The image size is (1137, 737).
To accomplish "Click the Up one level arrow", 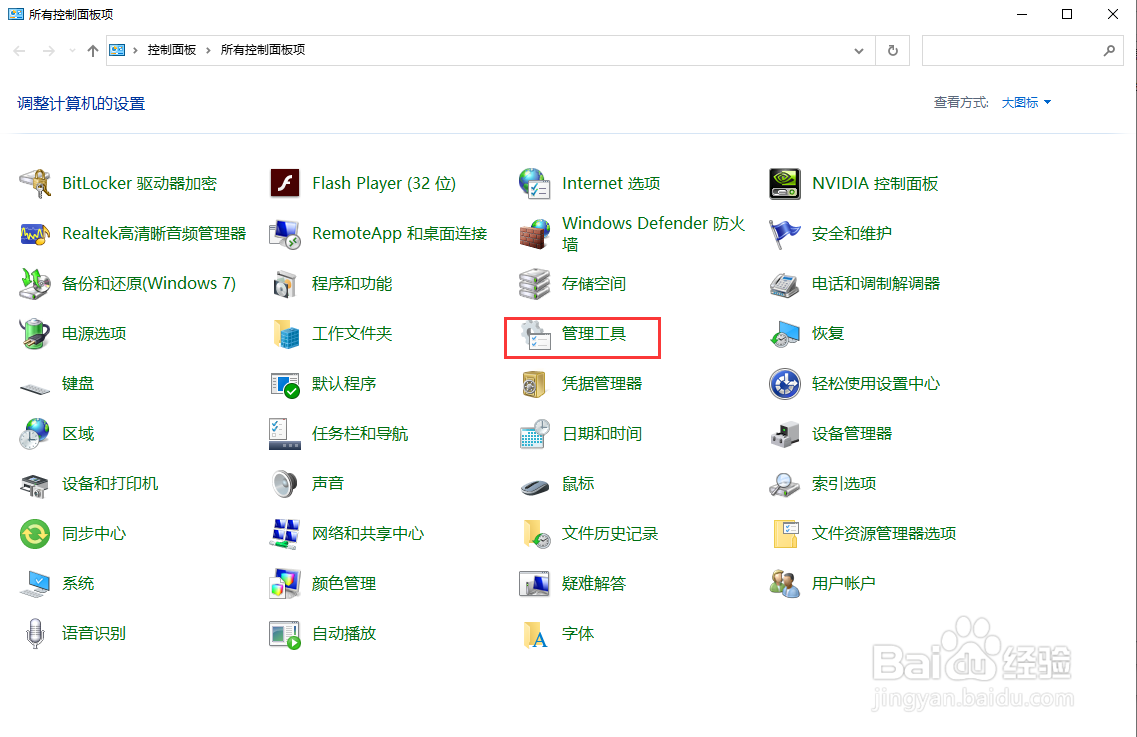I will click(x=93, y=51).
